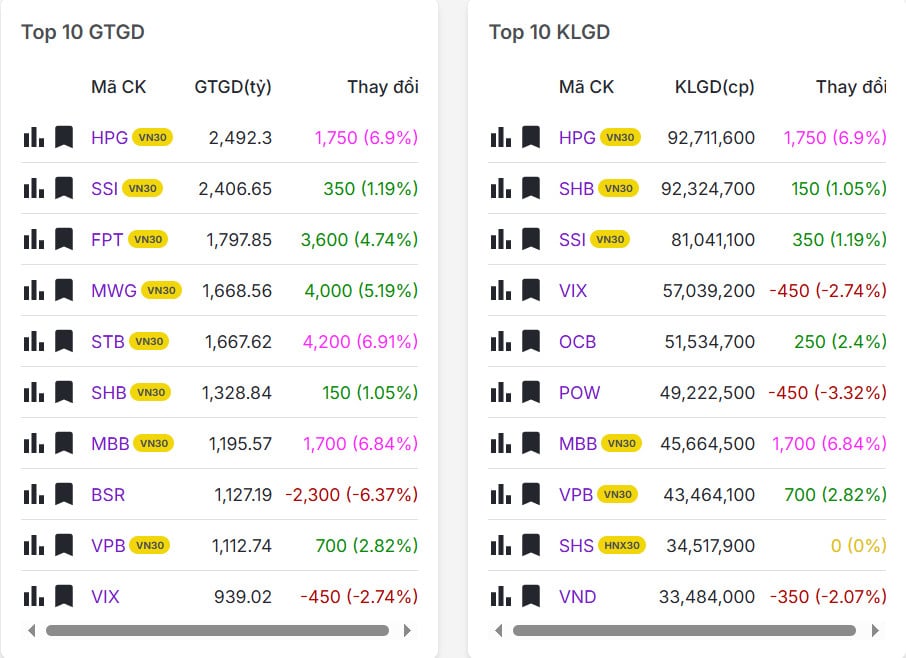Open the price chart icon for FPT
This screenshot has width=906, height=658.
tap(33, 239)
